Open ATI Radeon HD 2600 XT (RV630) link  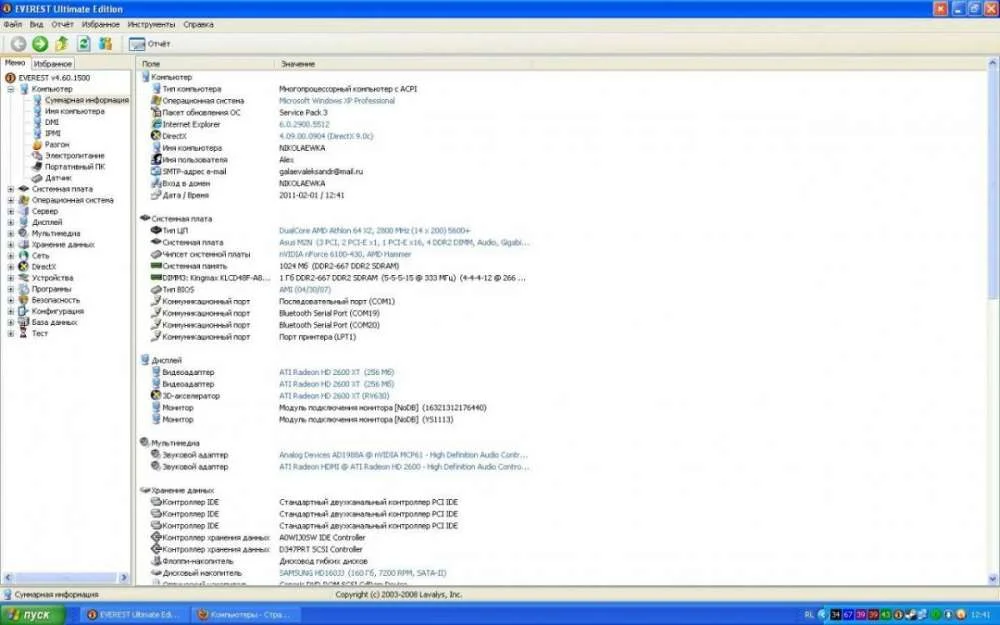(x=334, y=396)
